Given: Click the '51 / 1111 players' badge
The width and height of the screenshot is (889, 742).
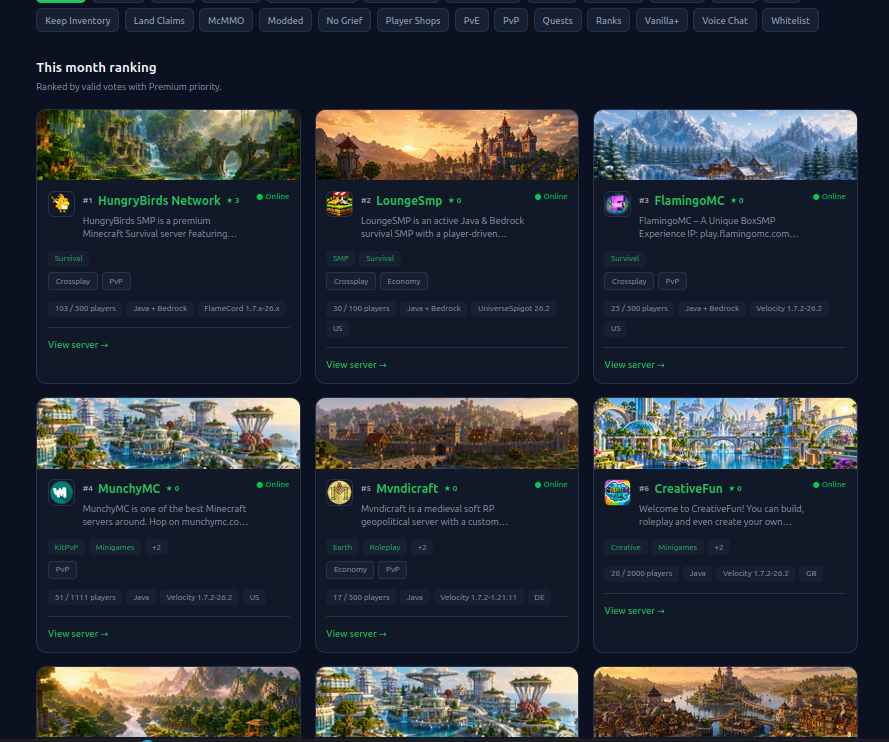Looking at the screenshot, I should tap(85, 597).
